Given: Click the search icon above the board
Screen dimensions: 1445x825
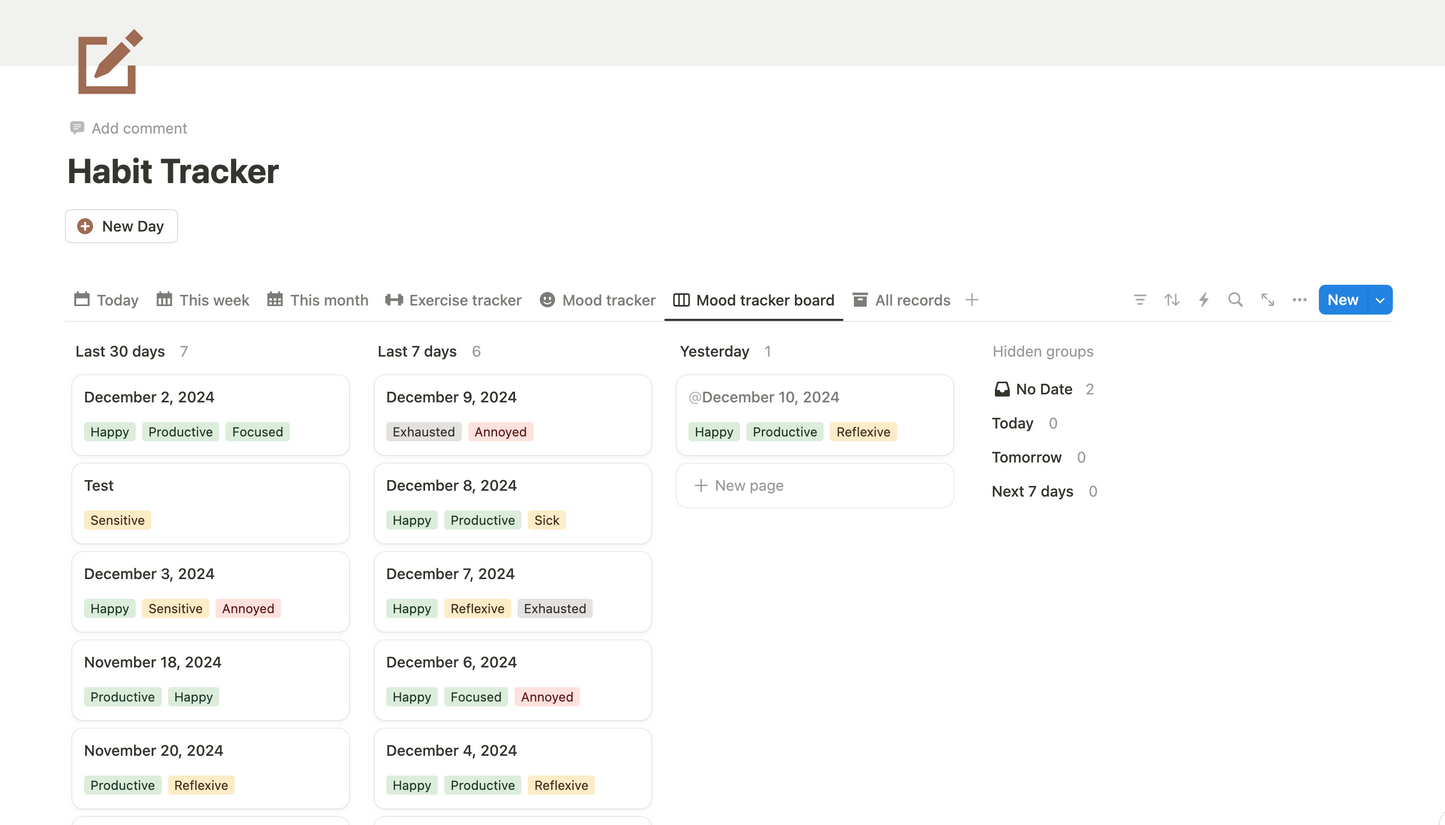Looking at the screenshot, I should [1235, 299].
